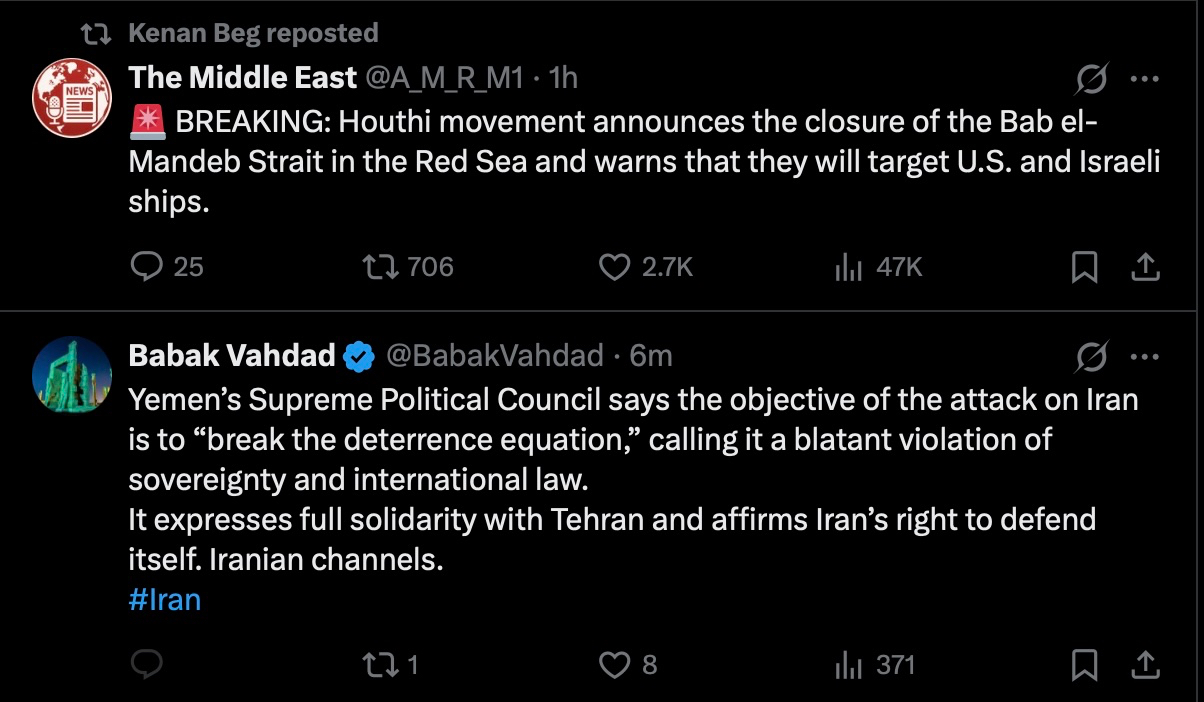Open the @BabakVahdad handle link
The image size is (1204, 702).
click(x=495, y=355)
